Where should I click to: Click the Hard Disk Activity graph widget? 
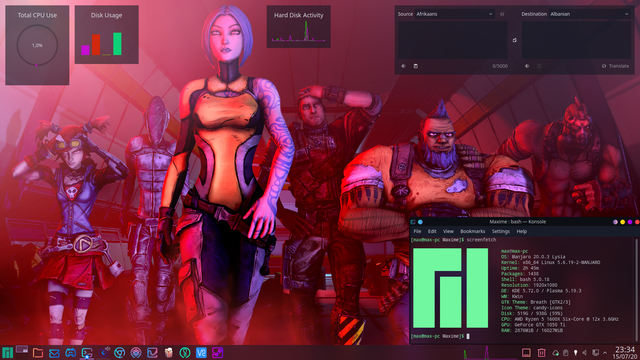[x=298, y=27]
